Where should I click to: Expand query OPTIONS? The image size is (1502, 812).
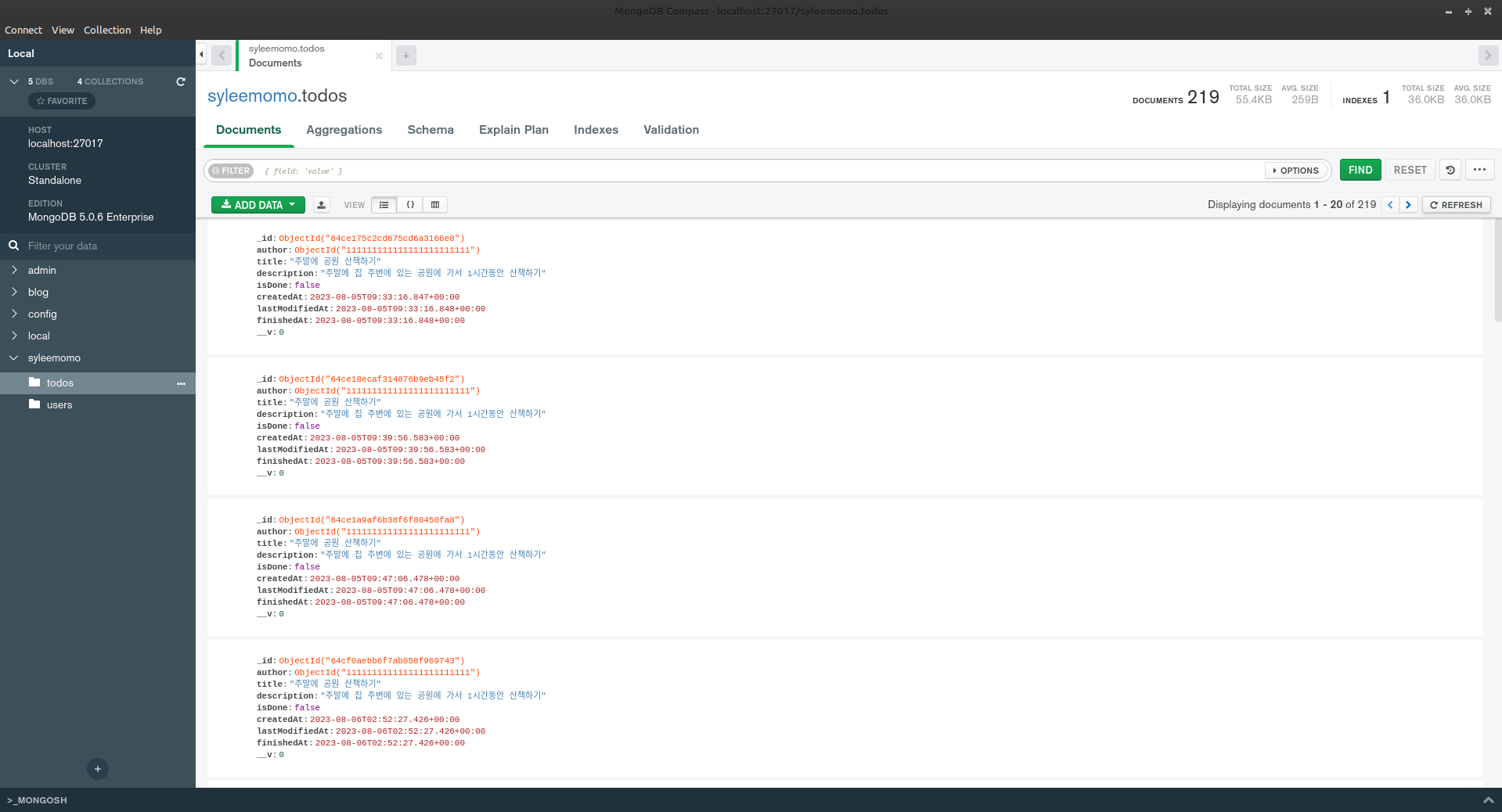click(1296, 171)
